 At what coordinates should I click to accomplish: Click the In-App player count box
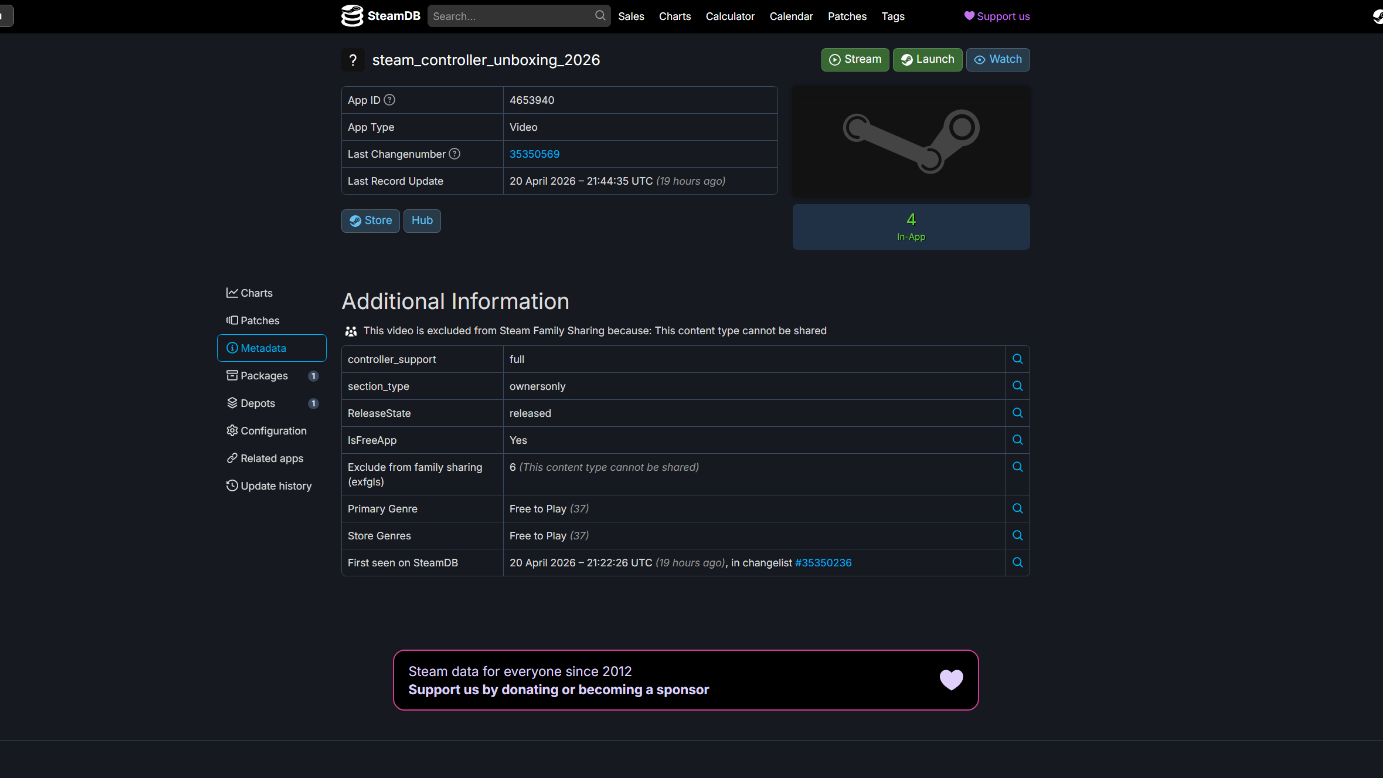pyautogui.click(x=911, y=227)
